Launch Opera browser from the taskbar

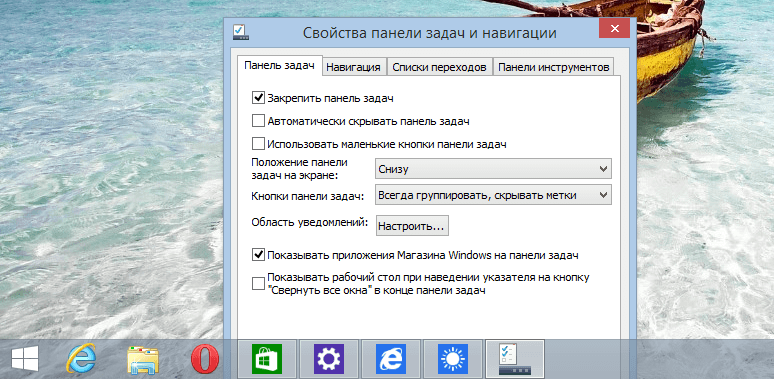(205, 359)
